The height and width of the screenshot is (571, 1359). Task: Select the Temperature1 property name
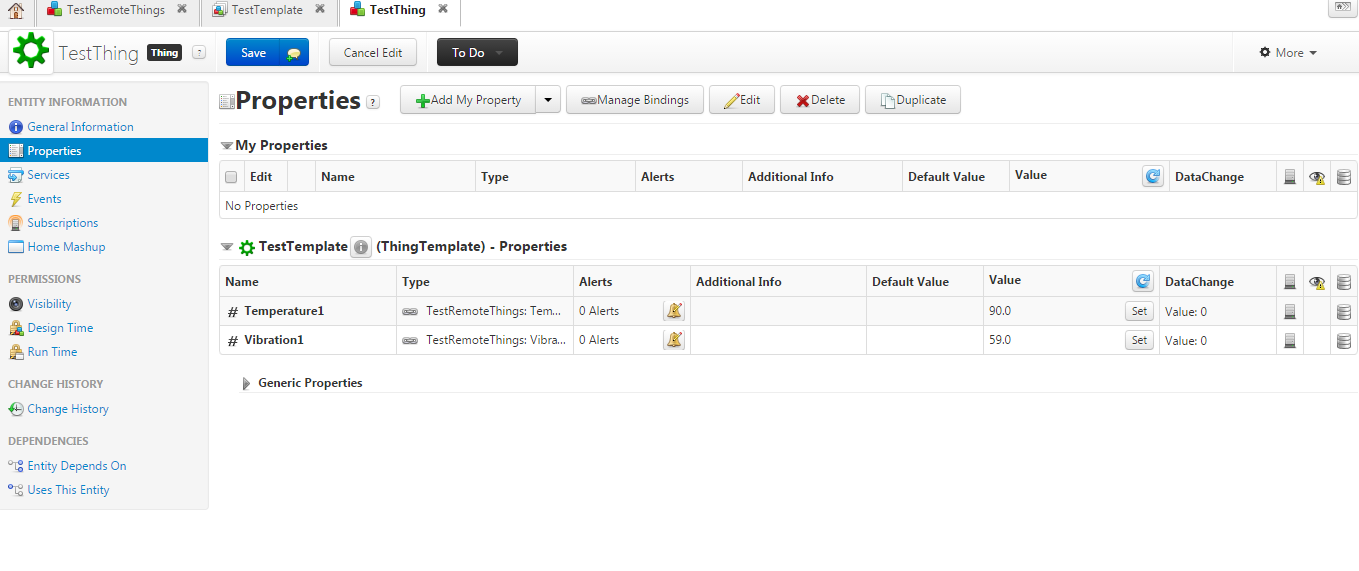[x=284, y=311]
